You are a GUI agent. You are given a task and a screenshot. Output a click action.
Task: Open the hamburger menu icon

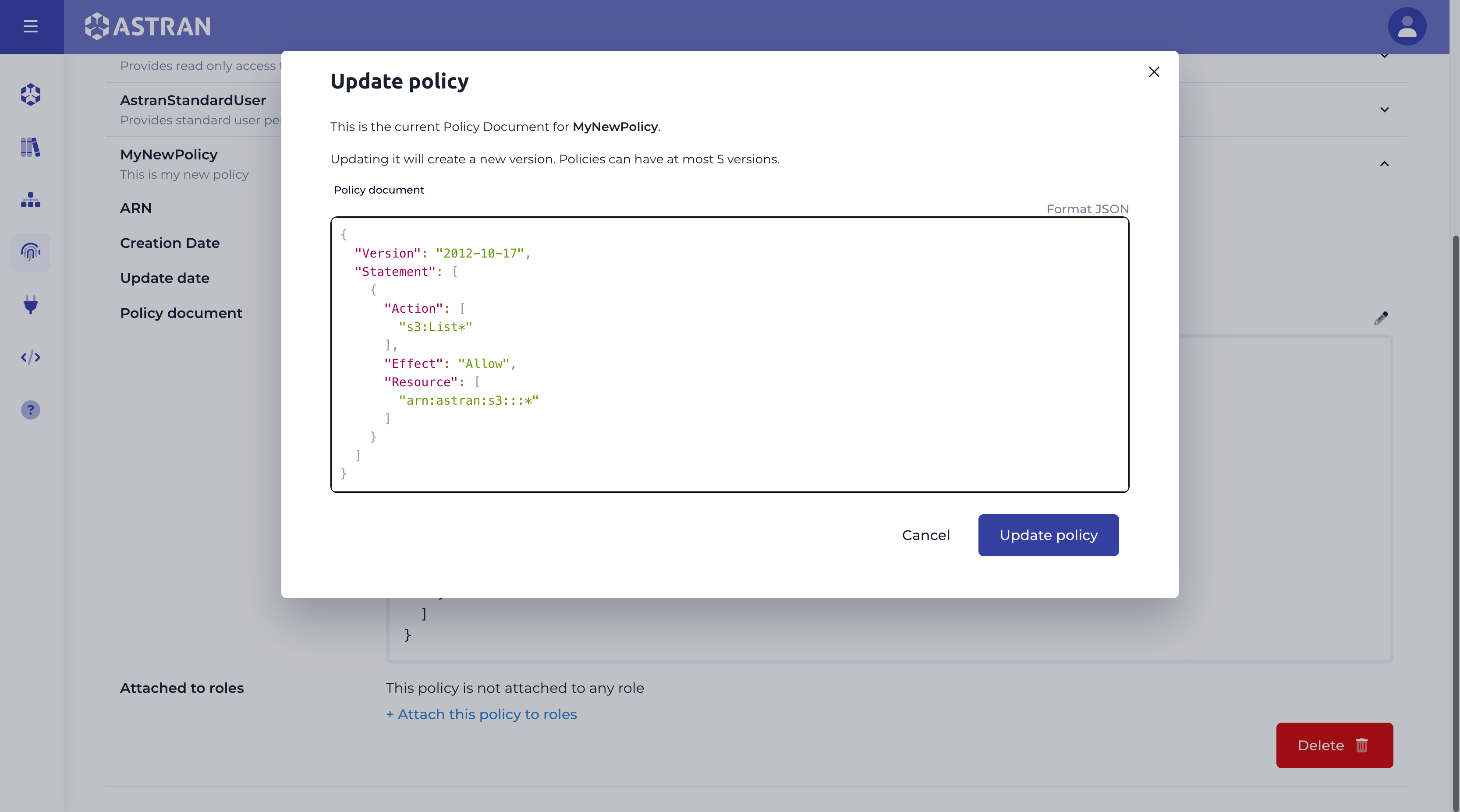click(30, 26)
